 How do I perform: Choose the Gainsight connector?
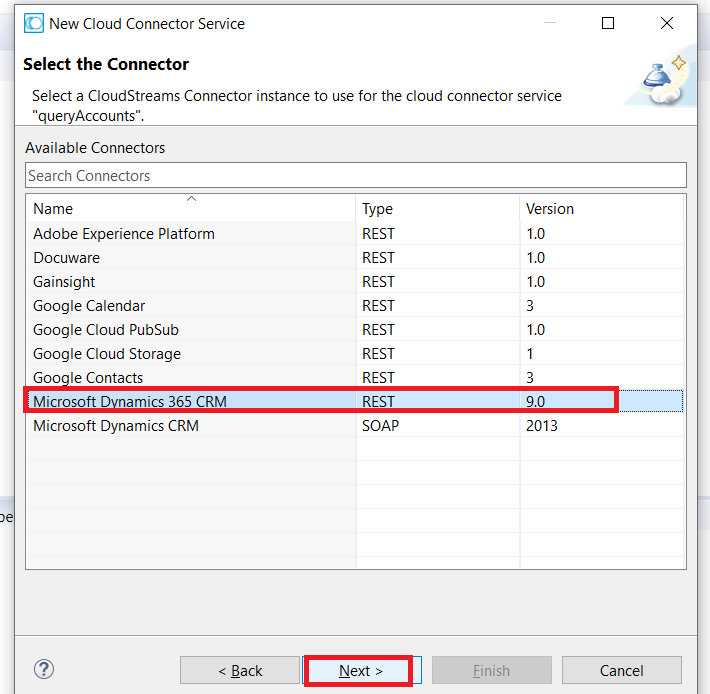click(355, 282)
